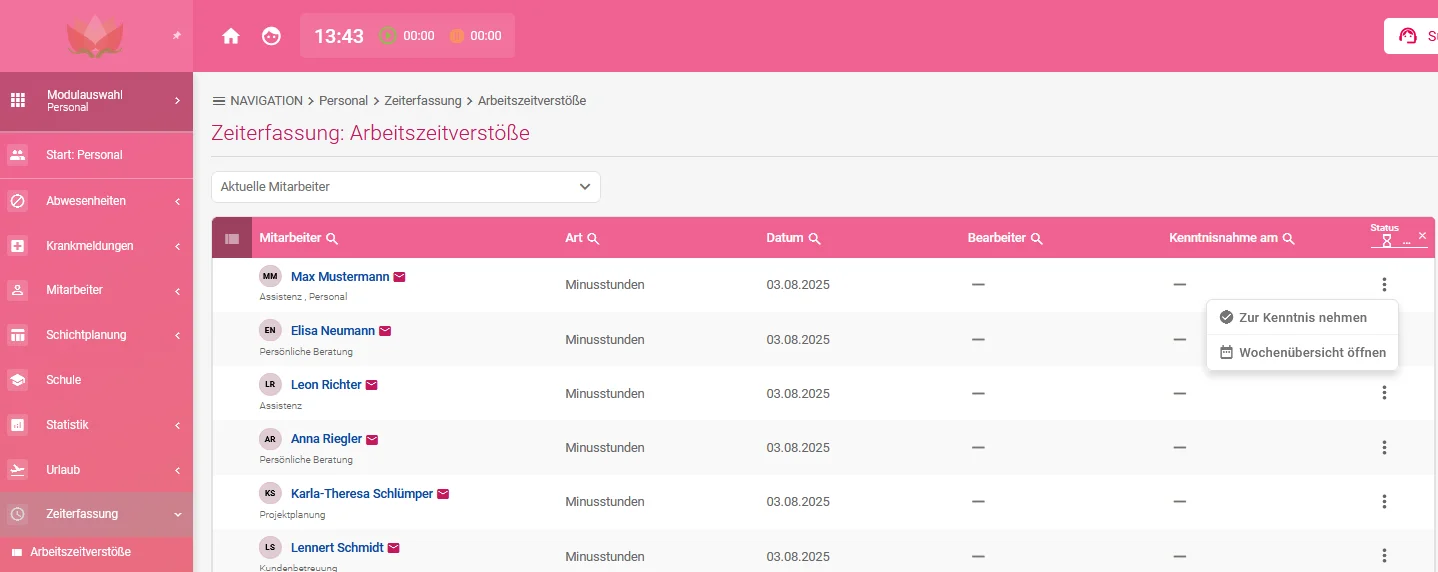Collapse the Zeiterfassung sidebar section
Screen dimensions: 1438x572
tap(177, 514)
